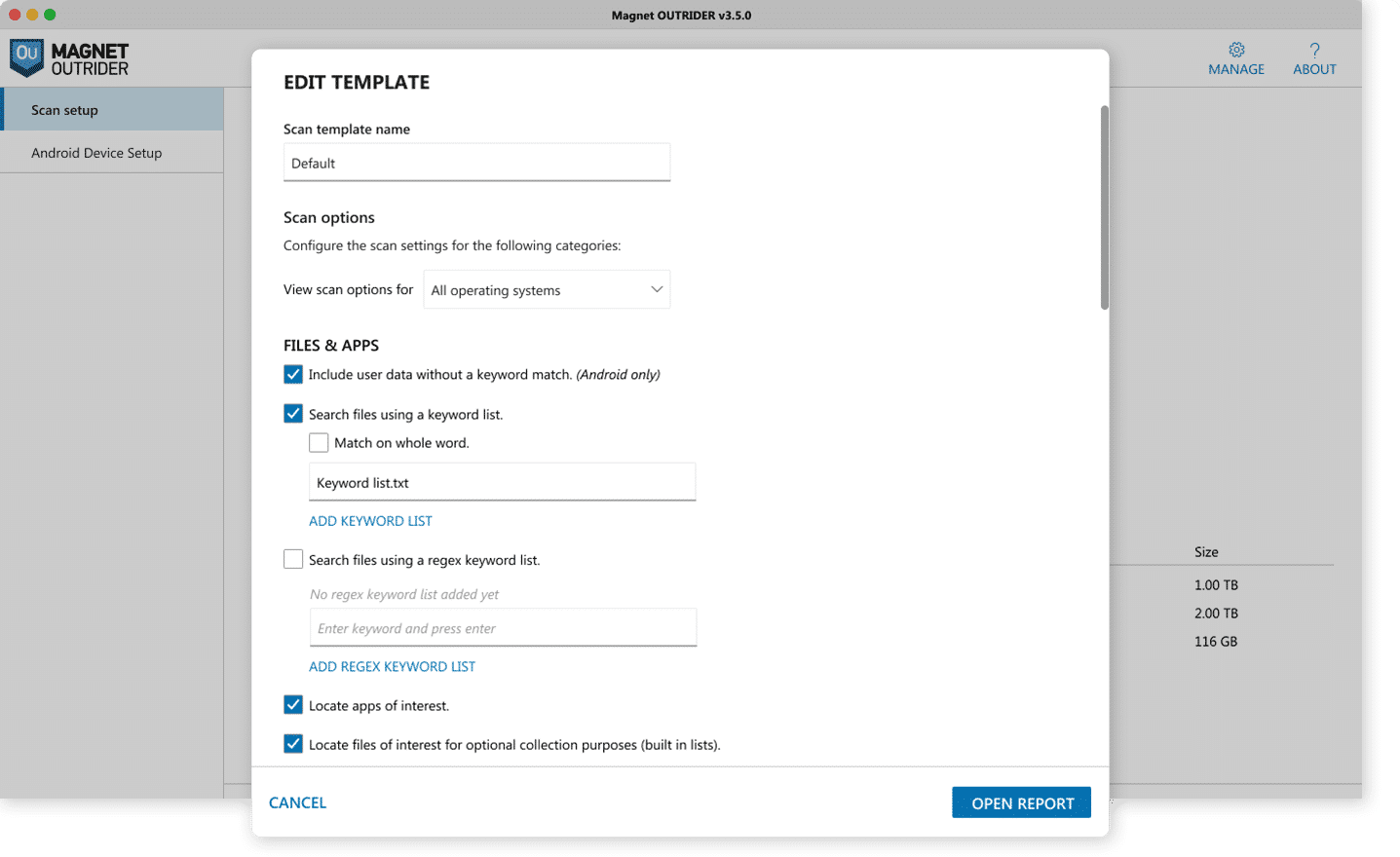Viewport: 1400px width, 857px height.
Task: Toggle Locate files of interest checkbox
Action: pos(293,744)
